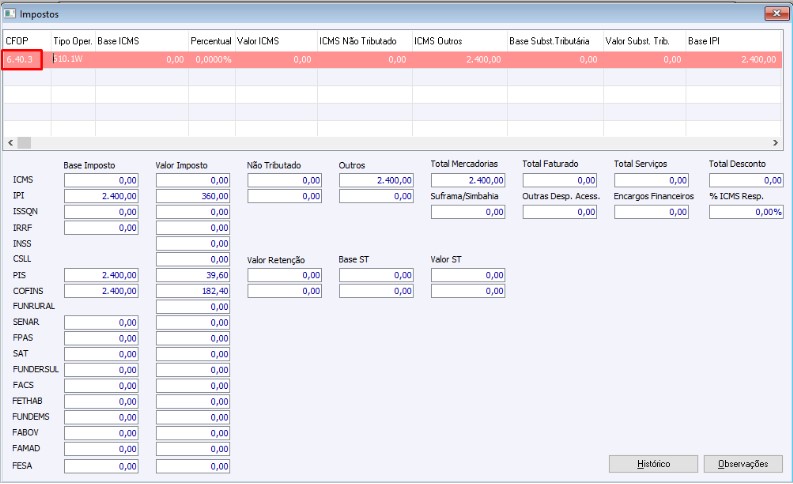Viewport: 793px width, 484px height.
Task: Focus the IRRF Valor Imposto field
Action: (x=193, y=228)
